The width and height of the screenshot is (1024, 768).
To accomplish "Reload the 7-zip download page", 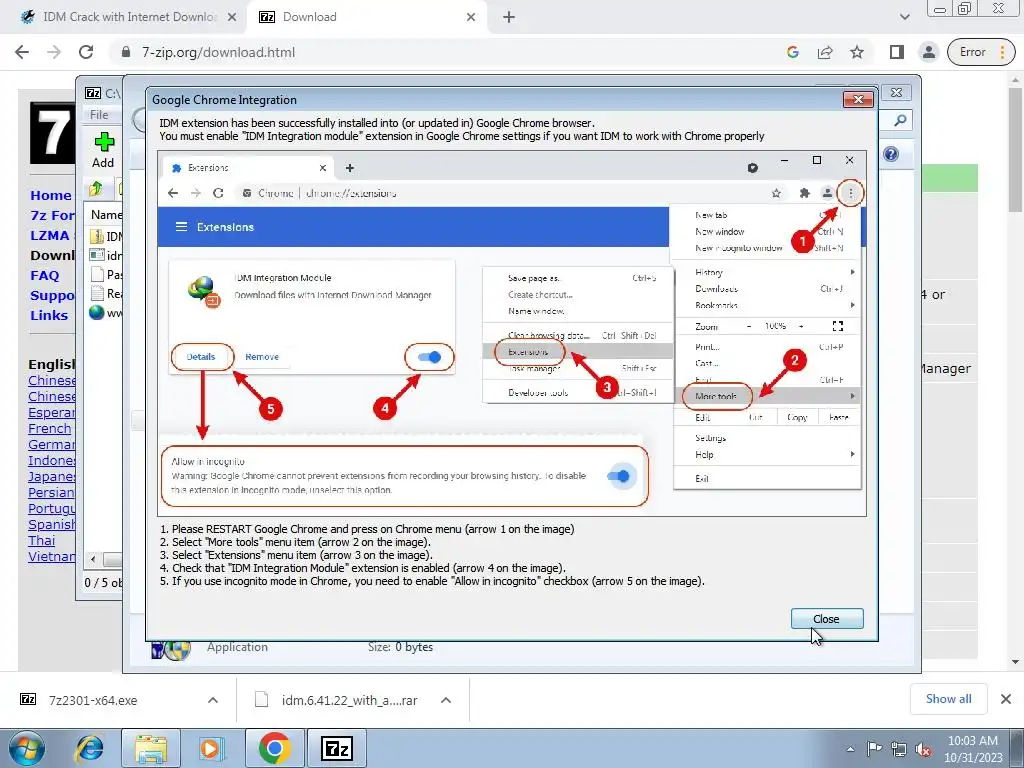I will 86,52.
